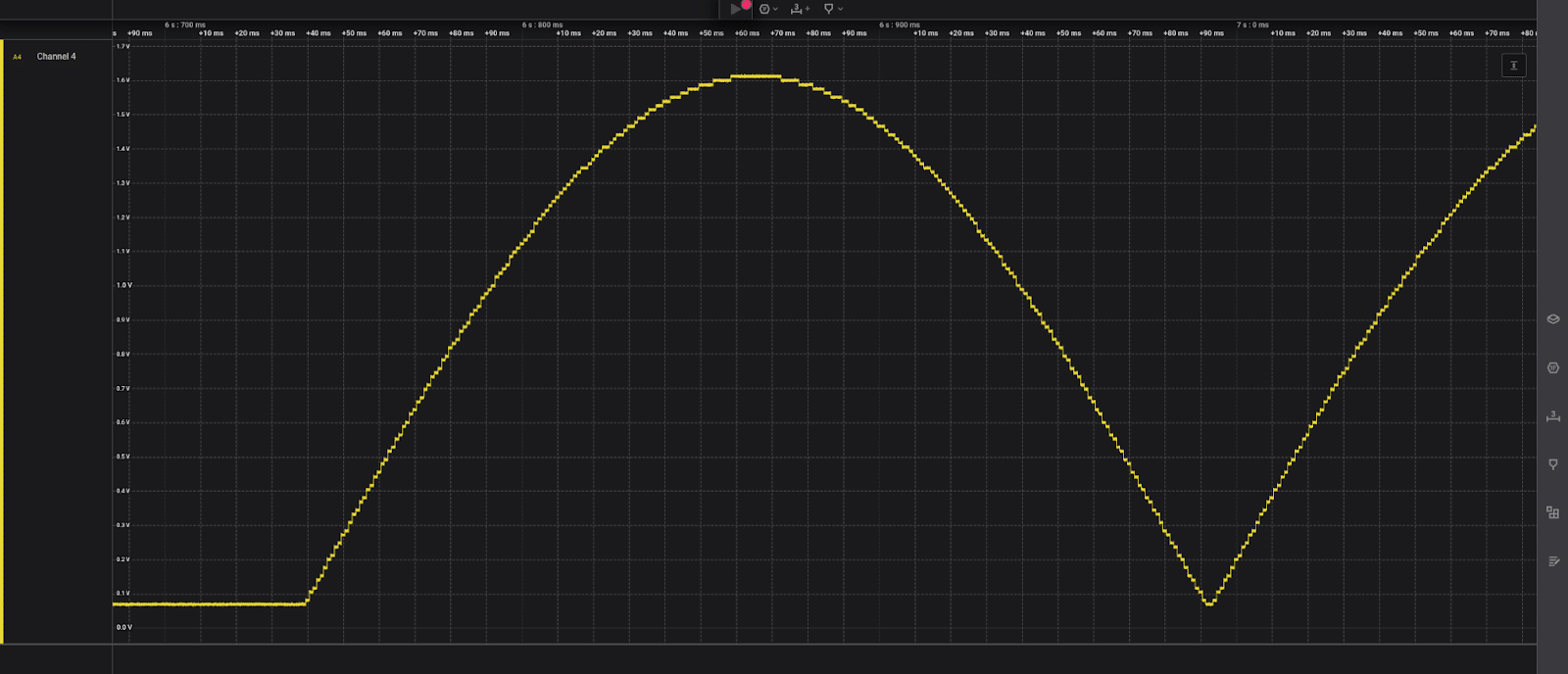Add a timing measurement from top toolbar
1568x674 pixels.
(798, 9)
